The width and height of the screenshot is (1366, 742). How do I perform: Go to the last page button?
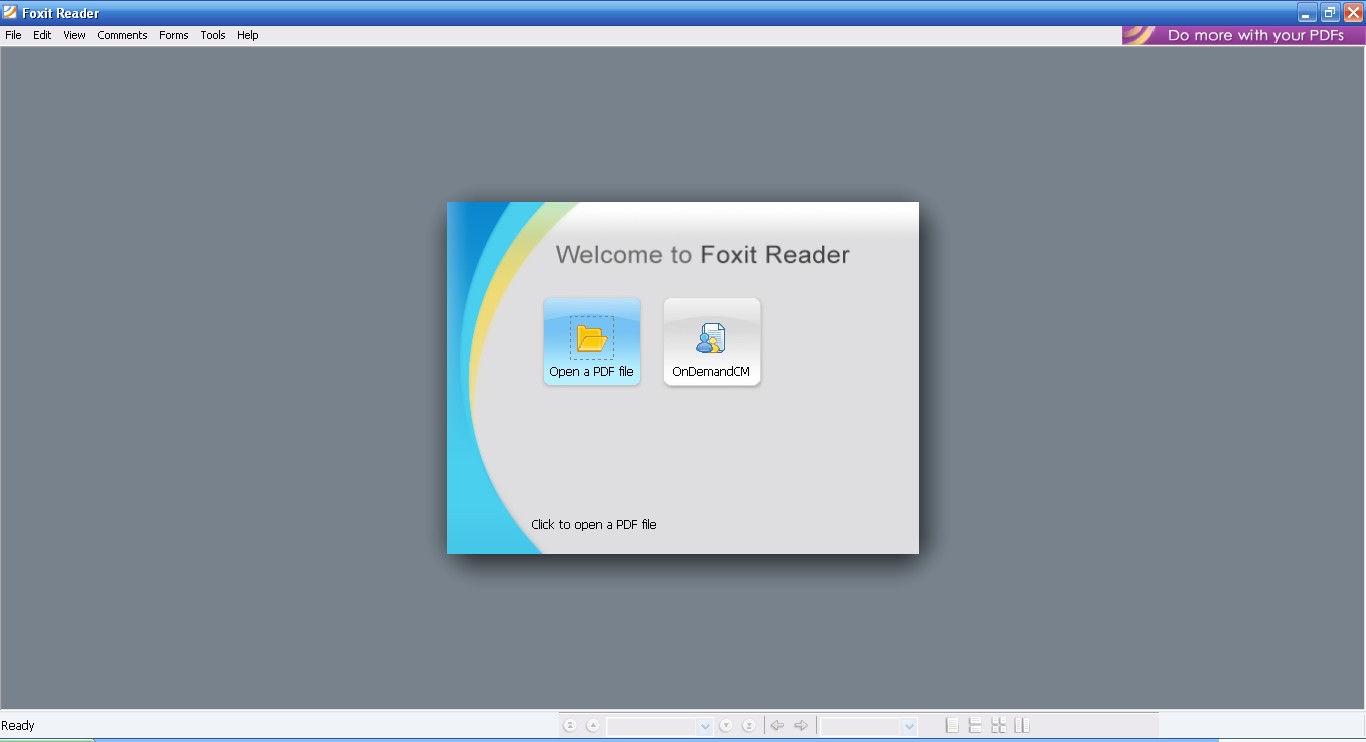click(748, 726)
